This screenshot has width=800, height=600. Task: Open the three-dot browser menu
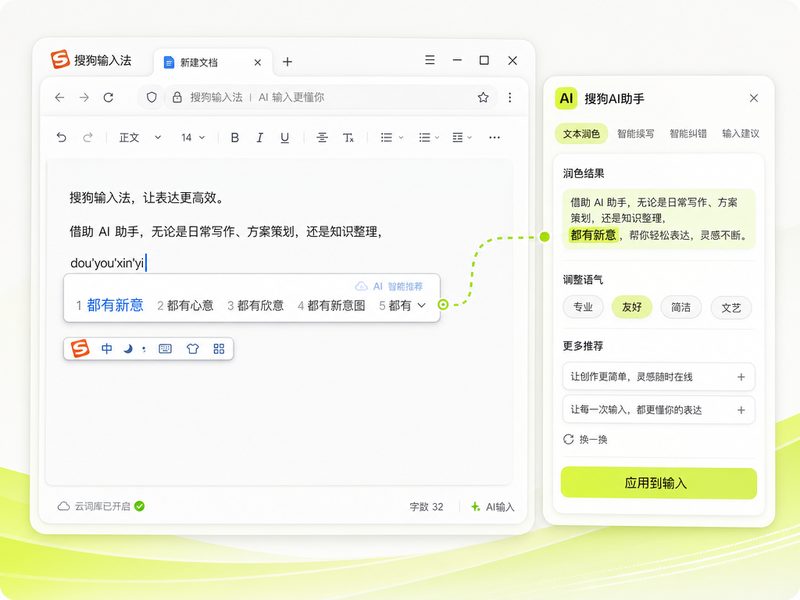(510, 97)
